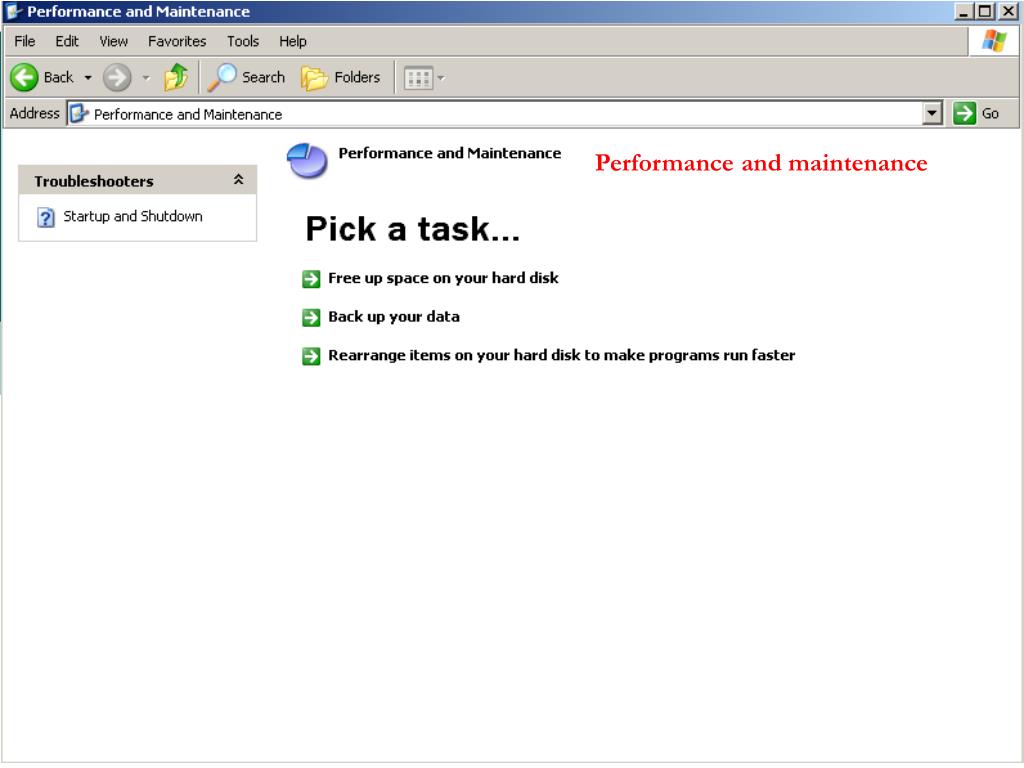Screen dimensions: 1024x768
Task: Click the Pick a task heading
Action: (x=412, y=229)
